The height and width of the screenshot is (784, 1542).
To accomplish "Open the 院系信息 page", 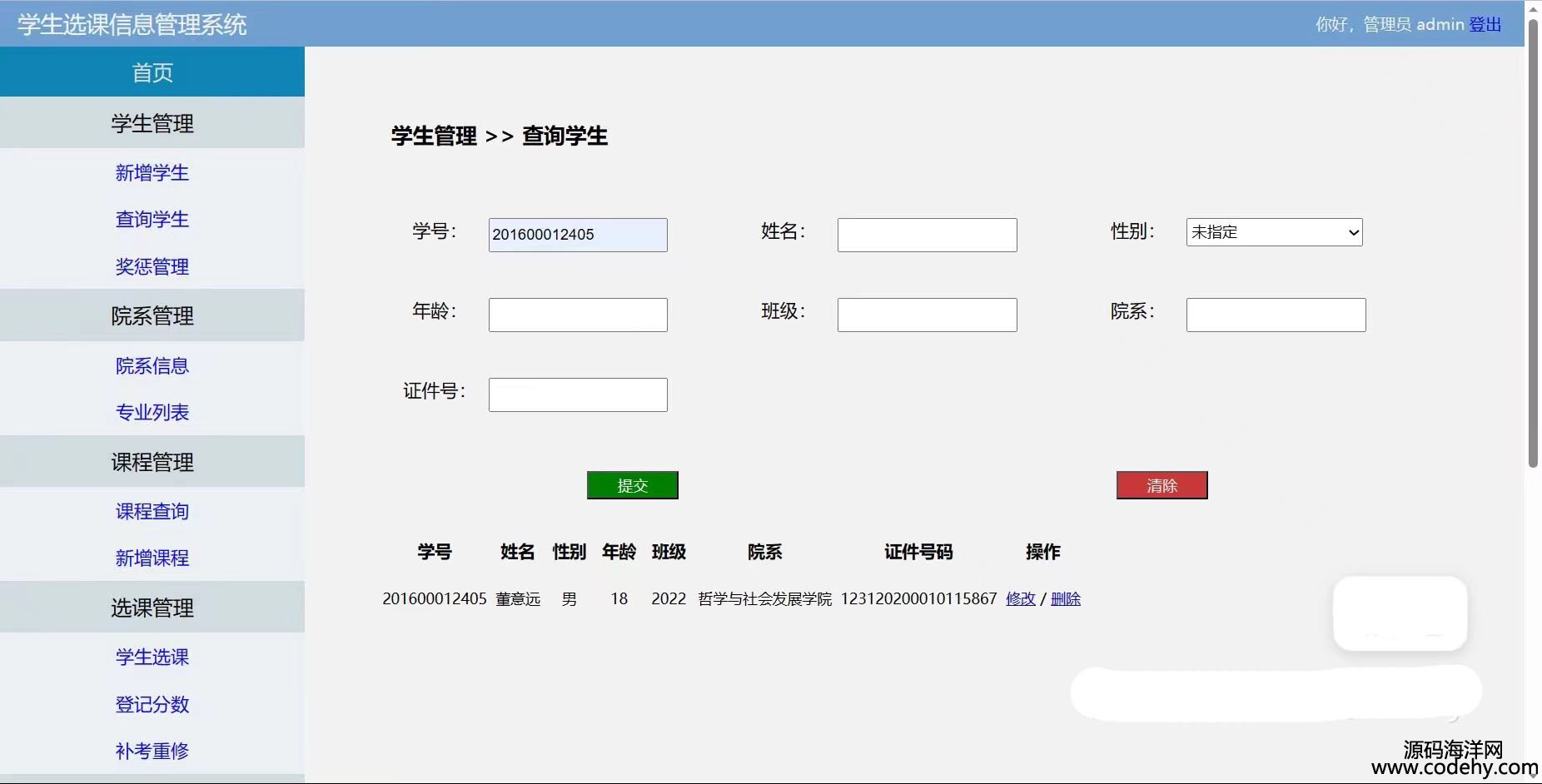I will (152, 365).
